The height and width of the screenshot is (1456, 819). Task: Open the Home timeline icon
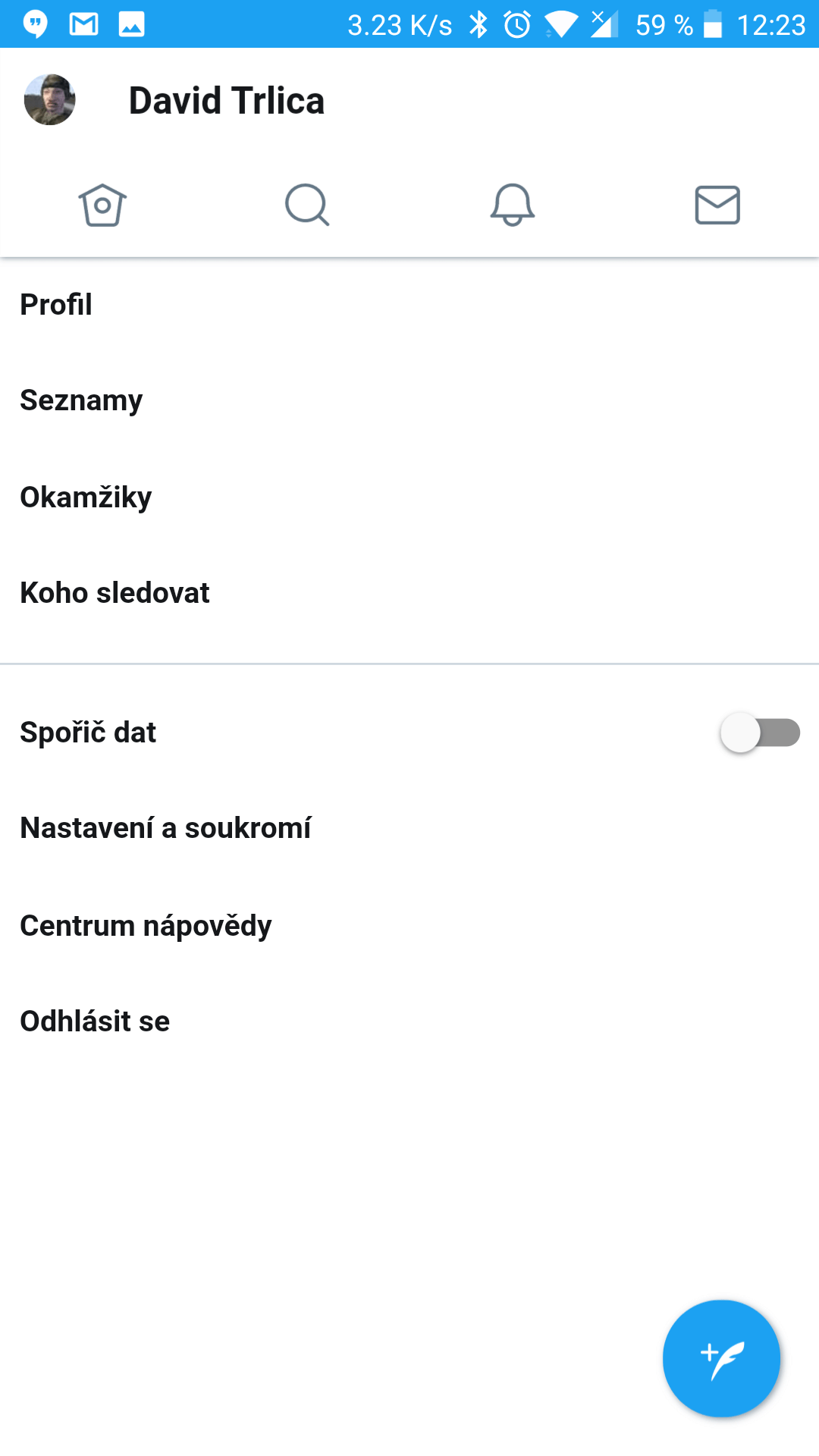(x=102, y=205)
